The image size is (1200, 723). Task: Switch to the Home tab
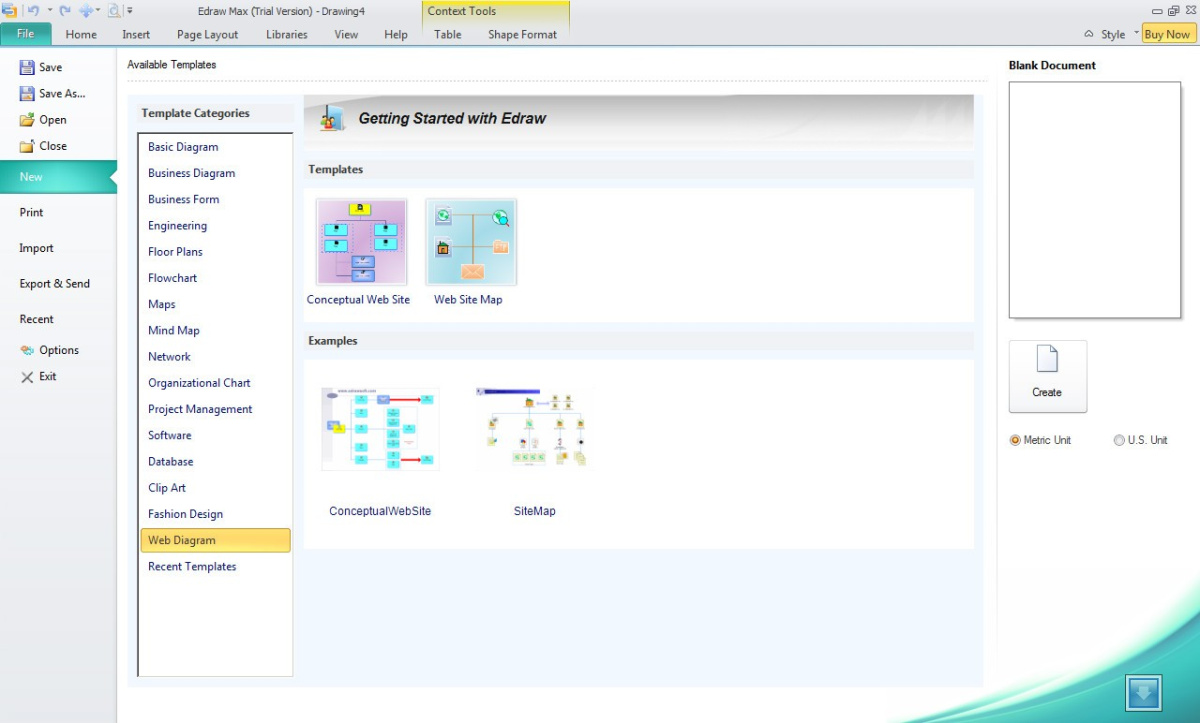tap(81, 34)
